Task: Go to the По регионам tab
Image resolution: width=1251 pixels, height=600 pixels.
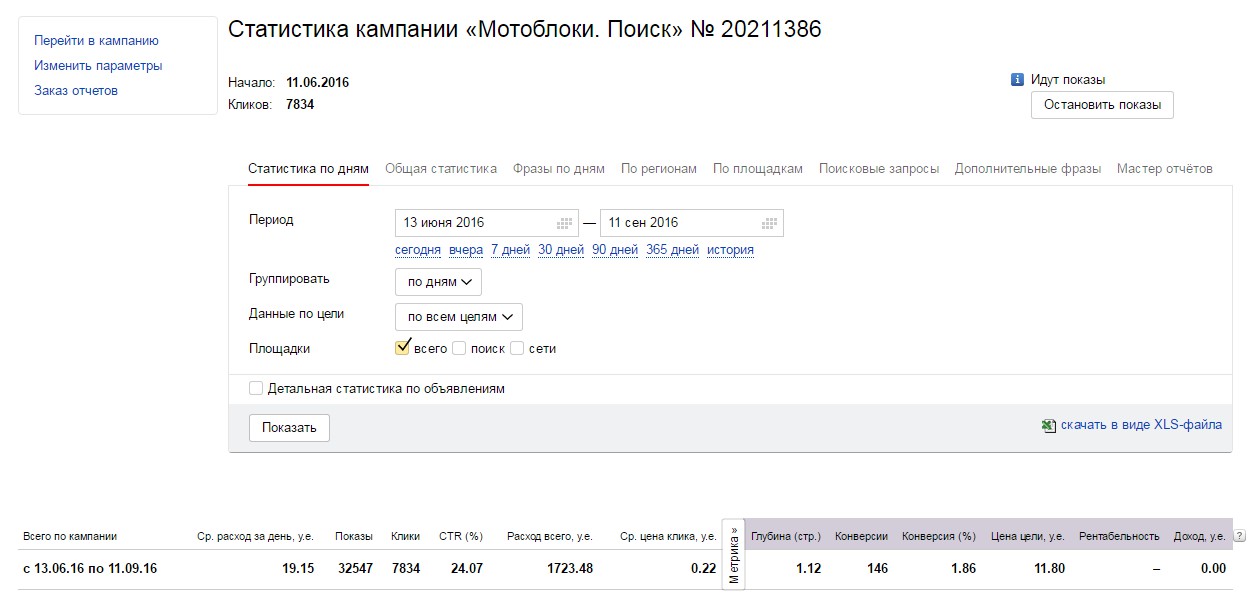Action: pos(658,169)
